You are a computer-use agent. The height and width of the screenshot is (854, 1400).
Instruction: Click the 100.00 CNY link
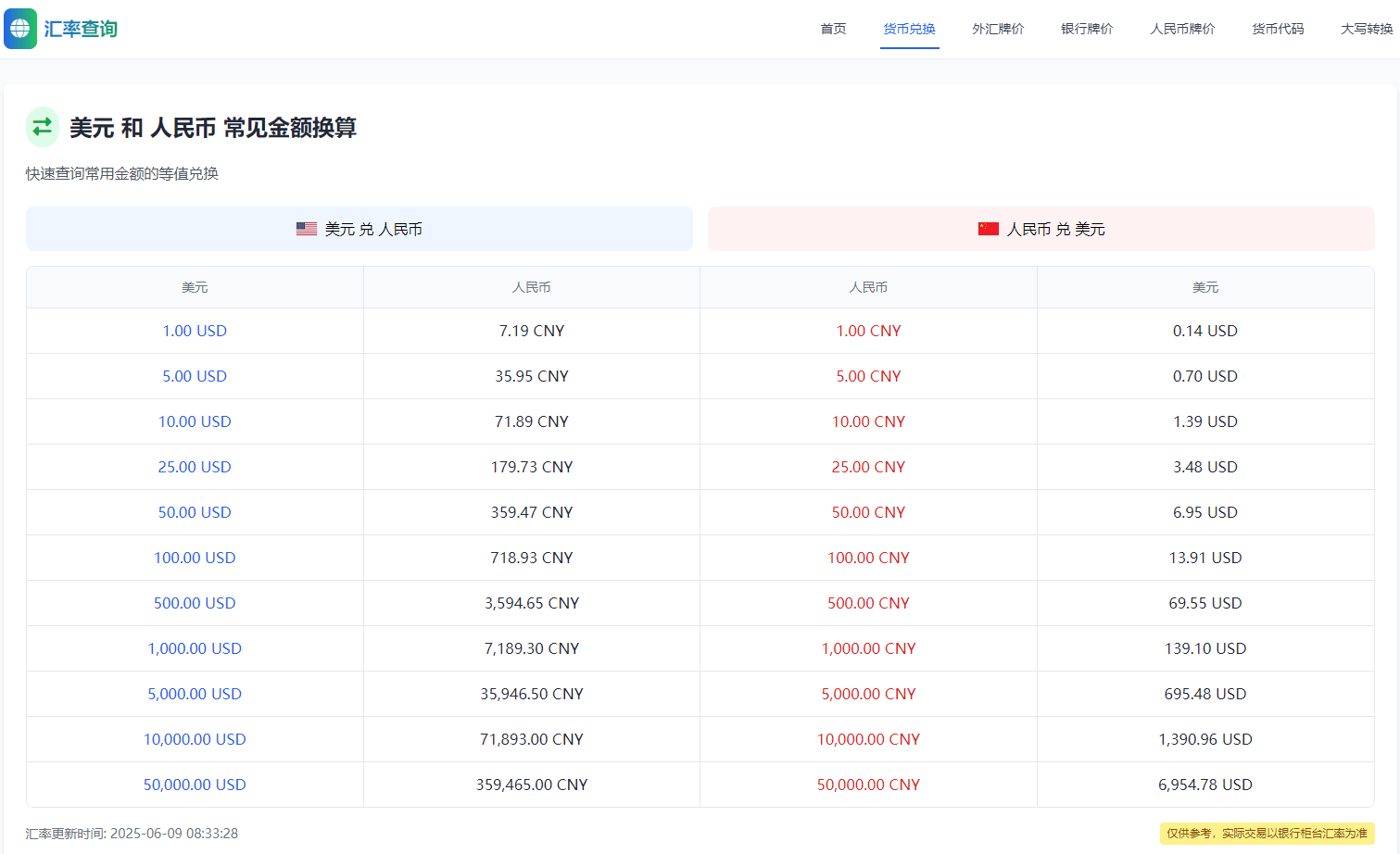868,558
